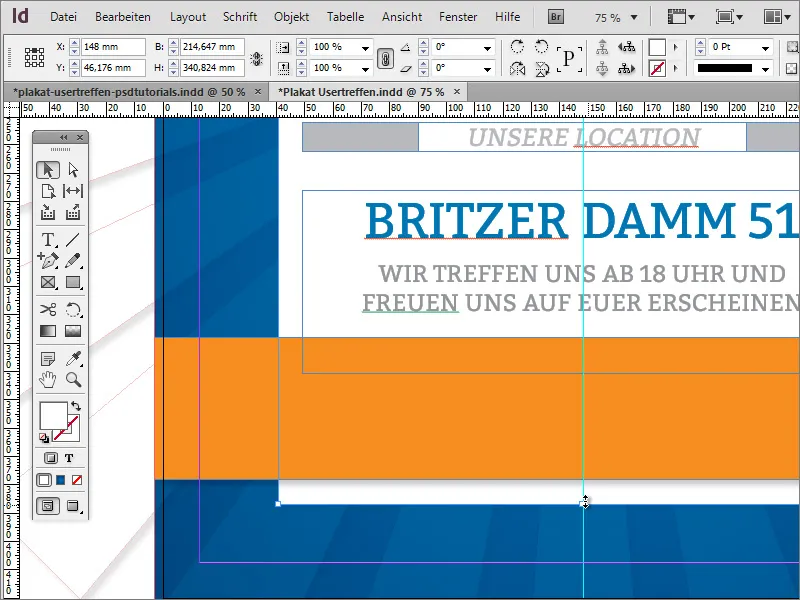Open the stroke weight dropdown
Screen dimensions: 800x600
pos(766,46)
